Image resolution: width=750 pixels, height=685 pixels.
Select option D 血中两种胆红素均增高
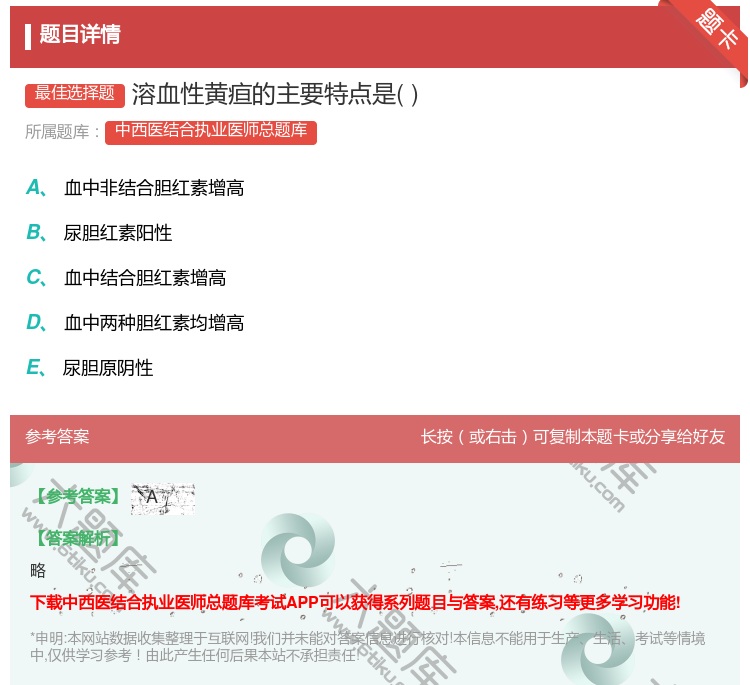pos(135,323)
